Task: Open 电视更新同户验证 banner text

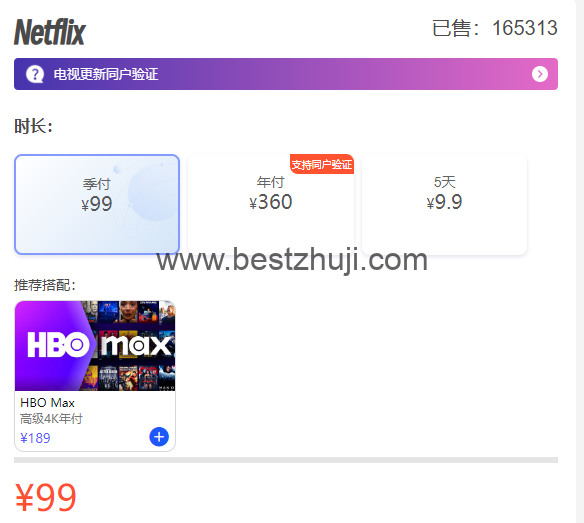Action: [106, 74]
